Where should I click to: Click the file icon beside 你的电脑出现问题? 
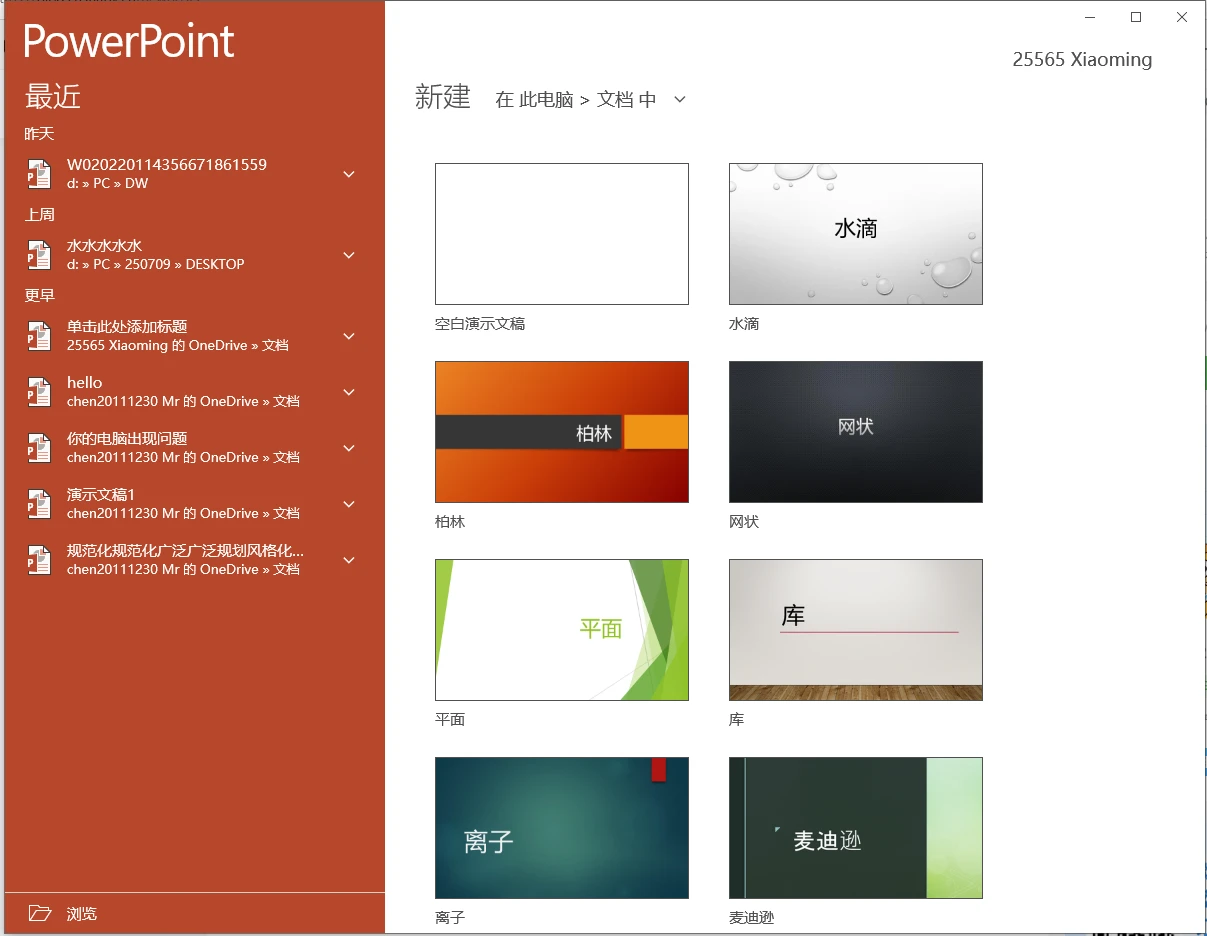point(38,448)
